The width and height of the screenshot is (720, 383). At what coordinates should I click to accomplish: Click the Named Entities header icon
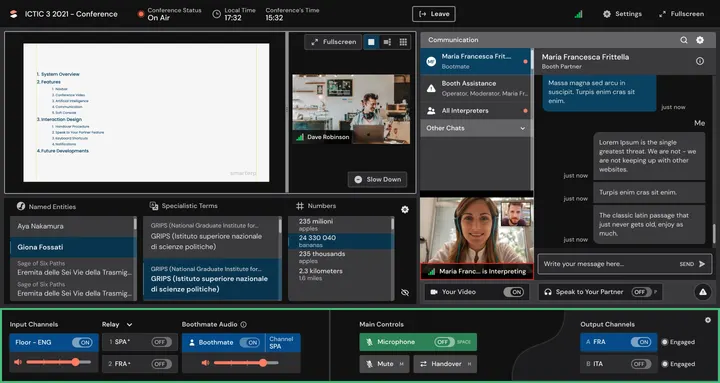click(21, 206)
